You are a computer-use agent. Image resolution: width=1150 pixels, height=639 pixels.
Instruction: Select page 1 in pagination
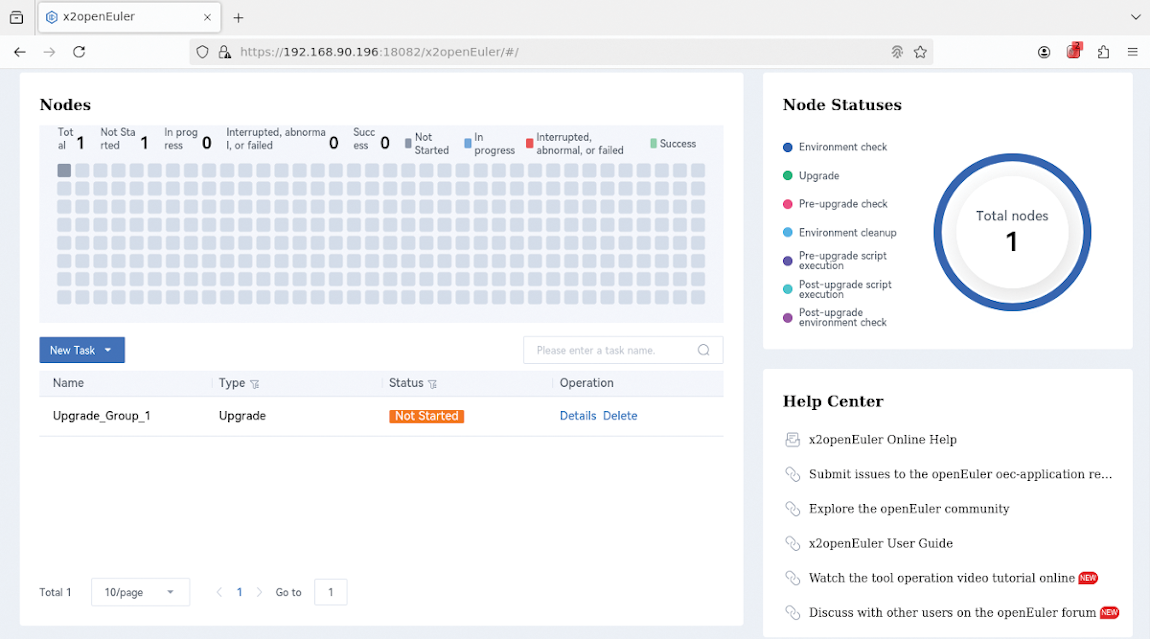[239, 592]
